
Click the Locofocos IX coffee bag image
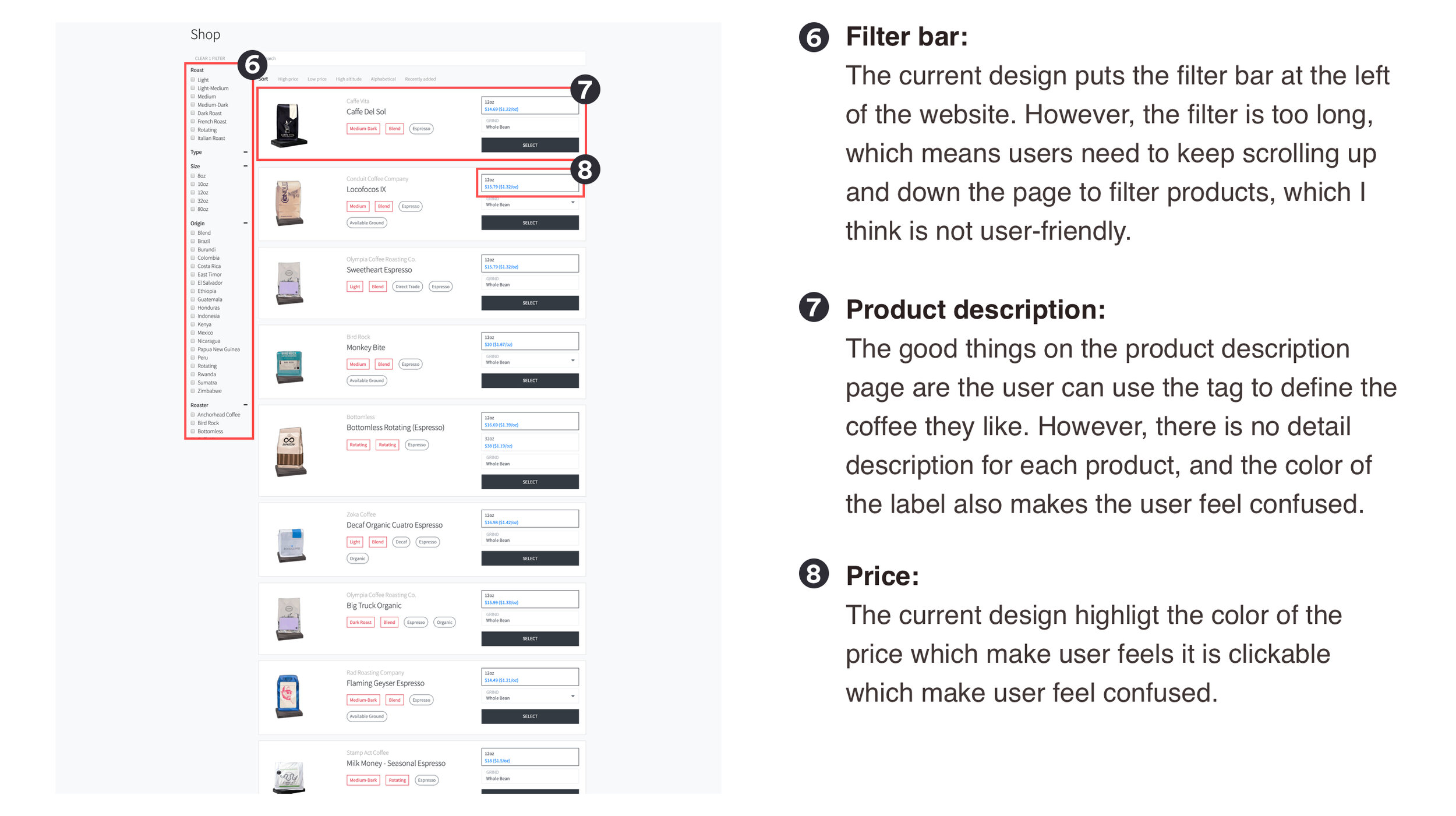[x=289, y=203]
